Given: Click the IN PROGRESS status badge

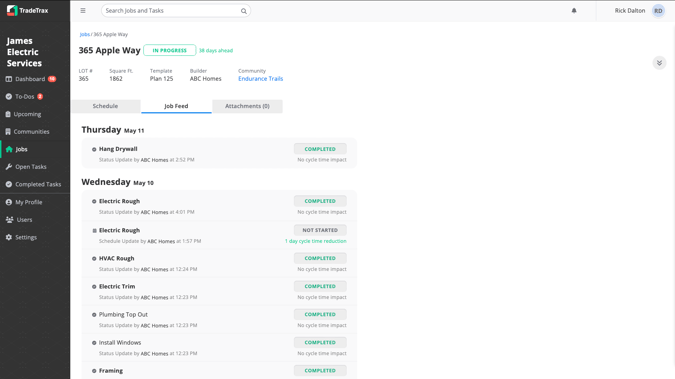Looking at the screenshot, I should pos(170,50).
